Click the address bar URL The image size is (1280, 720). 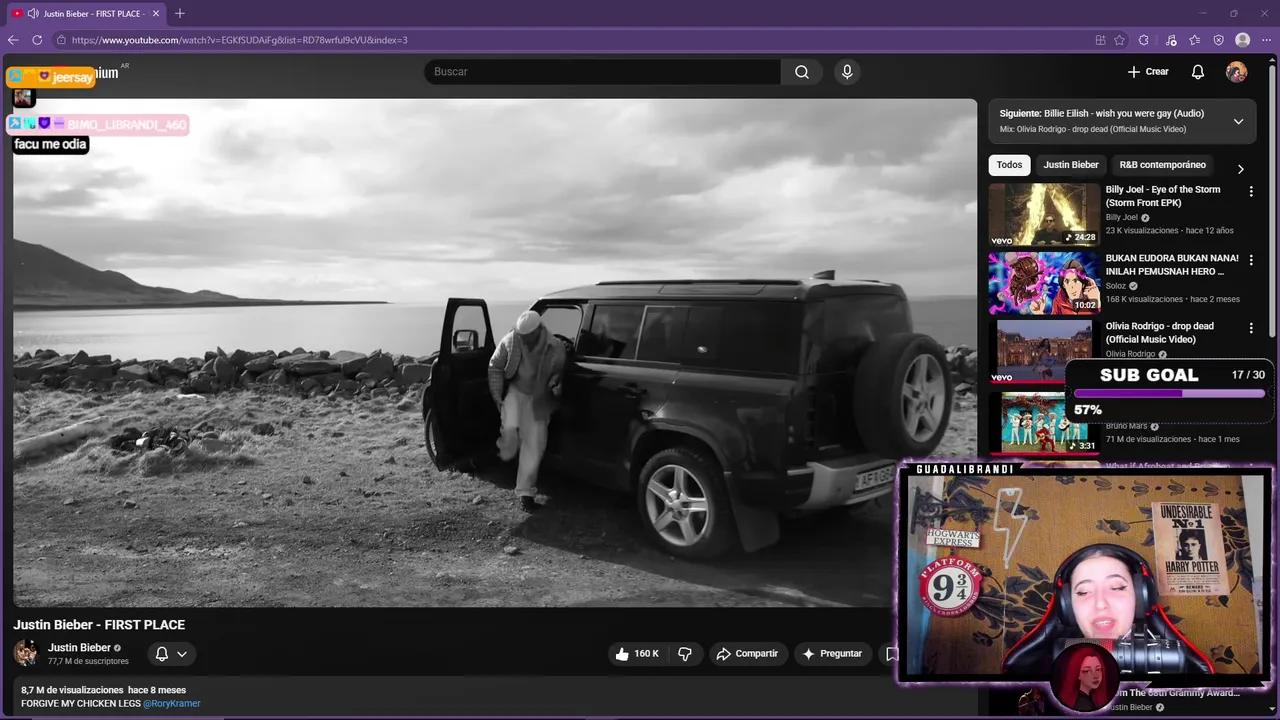[240, 40]
